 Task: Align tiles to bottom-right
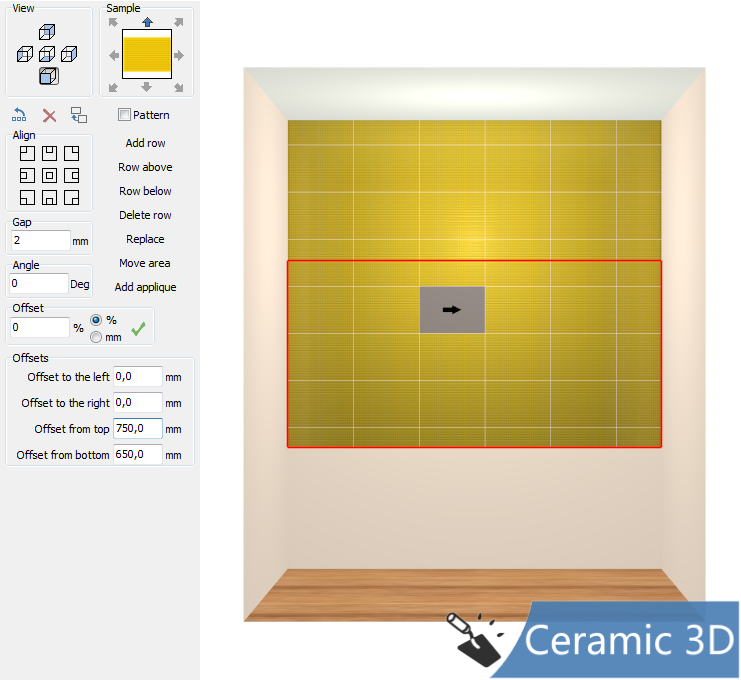71,198
